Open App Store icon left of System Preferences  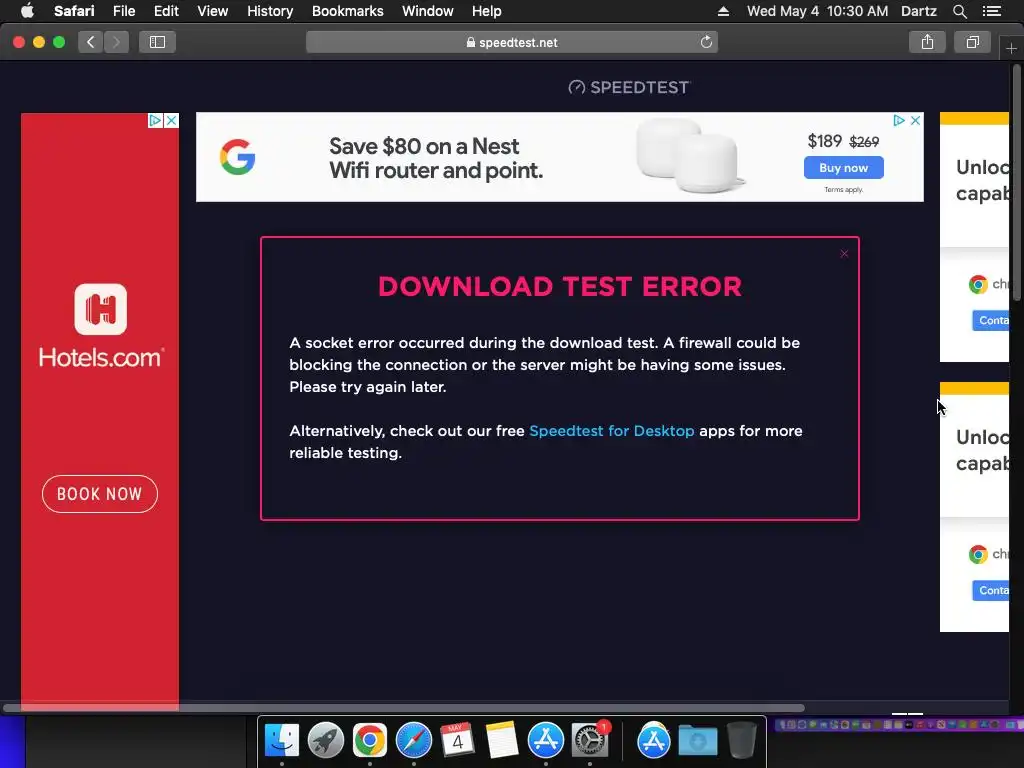coord(546,741)
